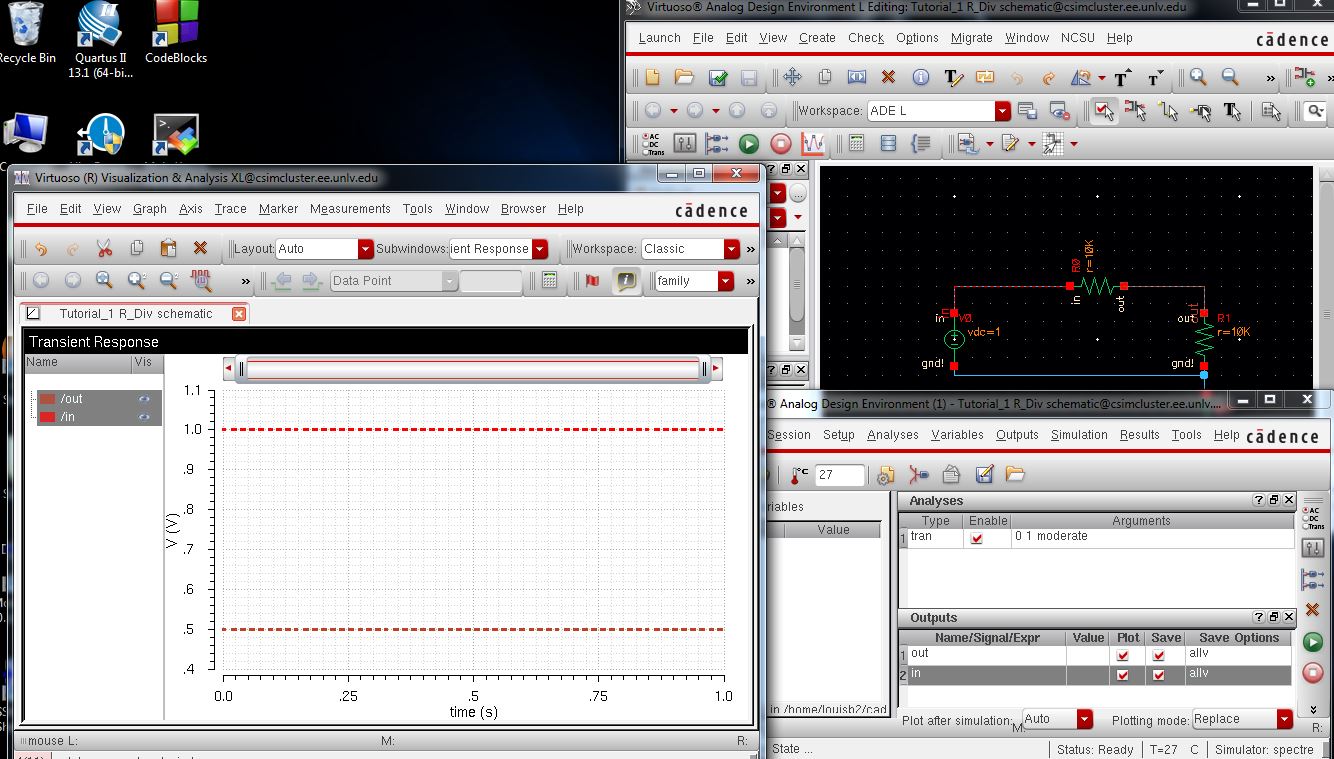
Task: Click the temperature input field showing 27
Action: click(x=839, y=475)
